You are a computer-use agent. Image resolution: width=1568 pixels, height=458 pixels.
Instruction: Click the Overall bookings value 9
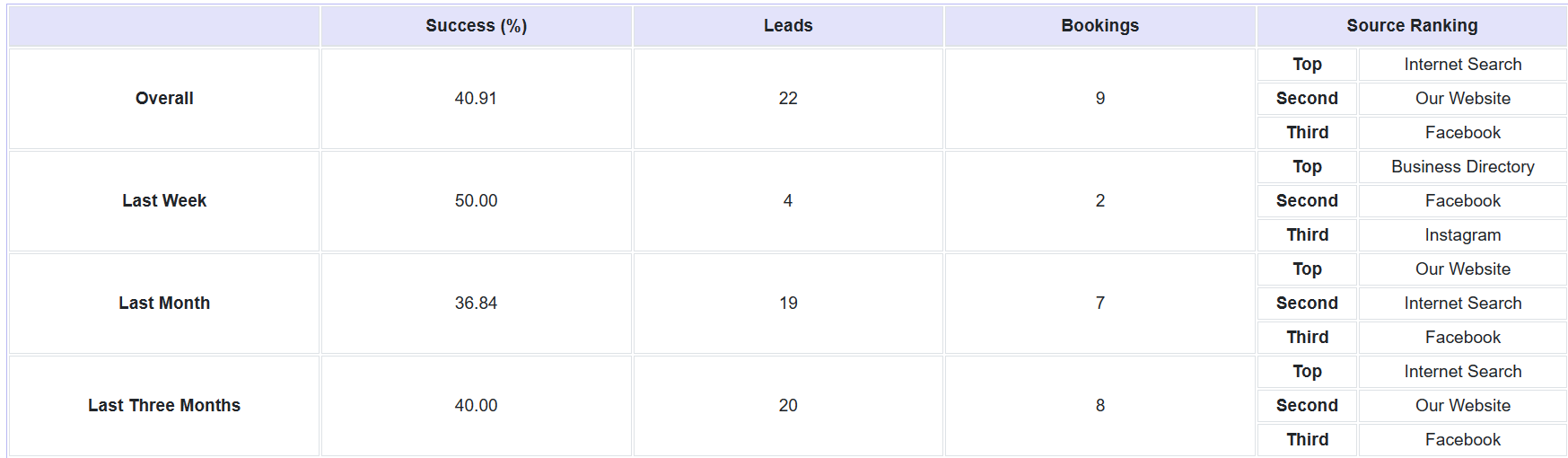1099,99
